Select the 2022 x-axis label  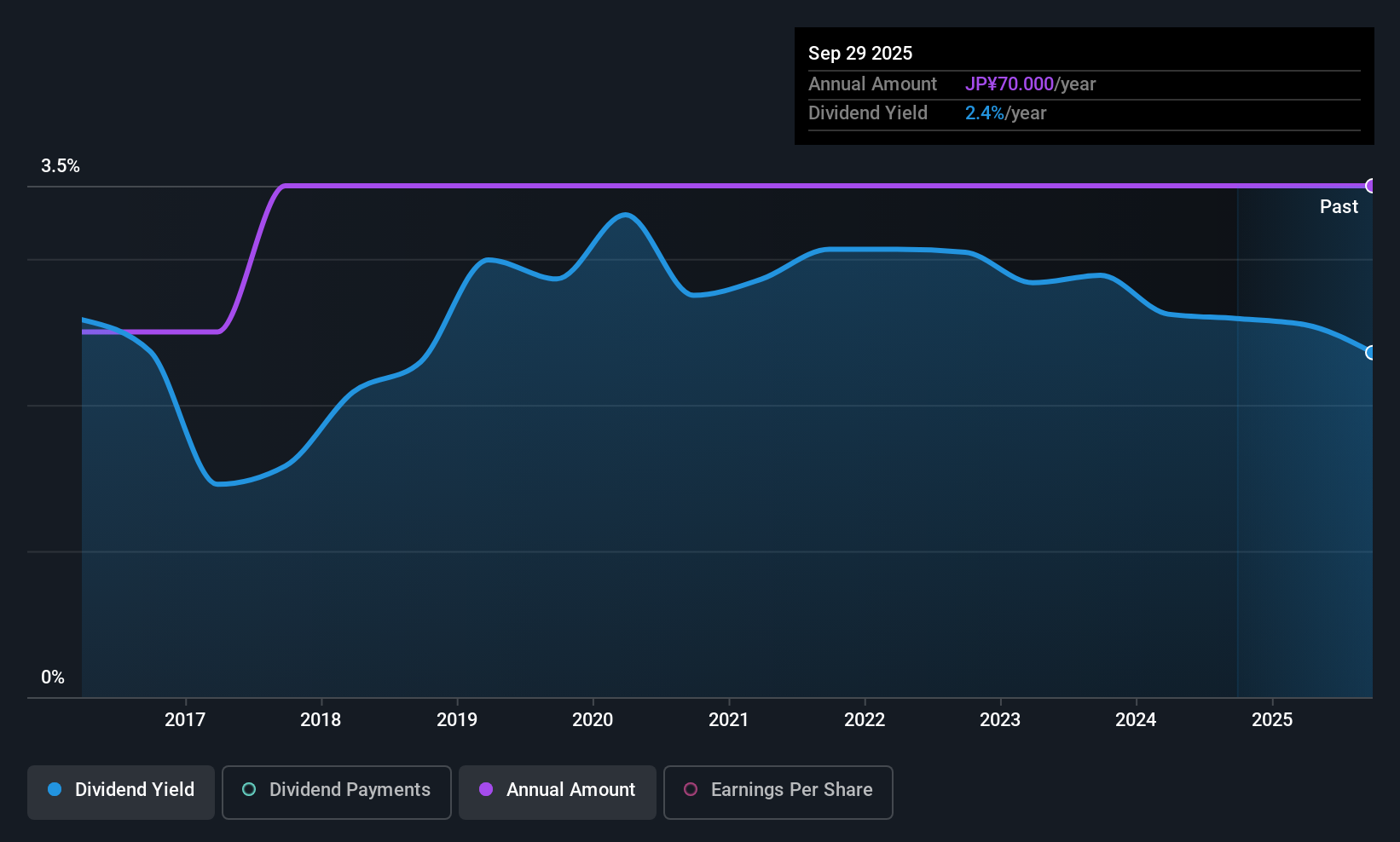865,720
